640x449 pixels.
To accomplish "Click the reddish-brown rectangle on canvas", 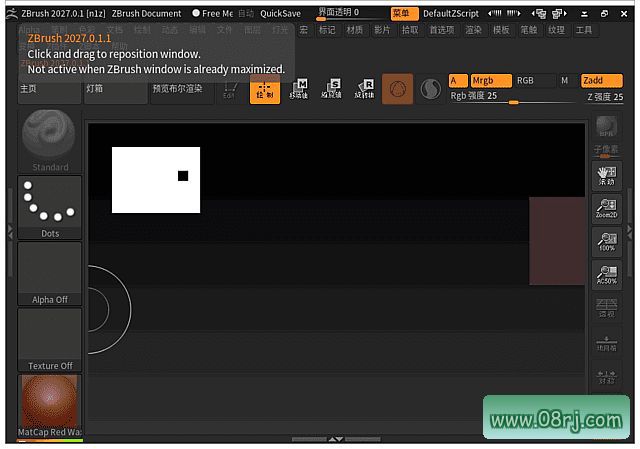I will [557, 241].
